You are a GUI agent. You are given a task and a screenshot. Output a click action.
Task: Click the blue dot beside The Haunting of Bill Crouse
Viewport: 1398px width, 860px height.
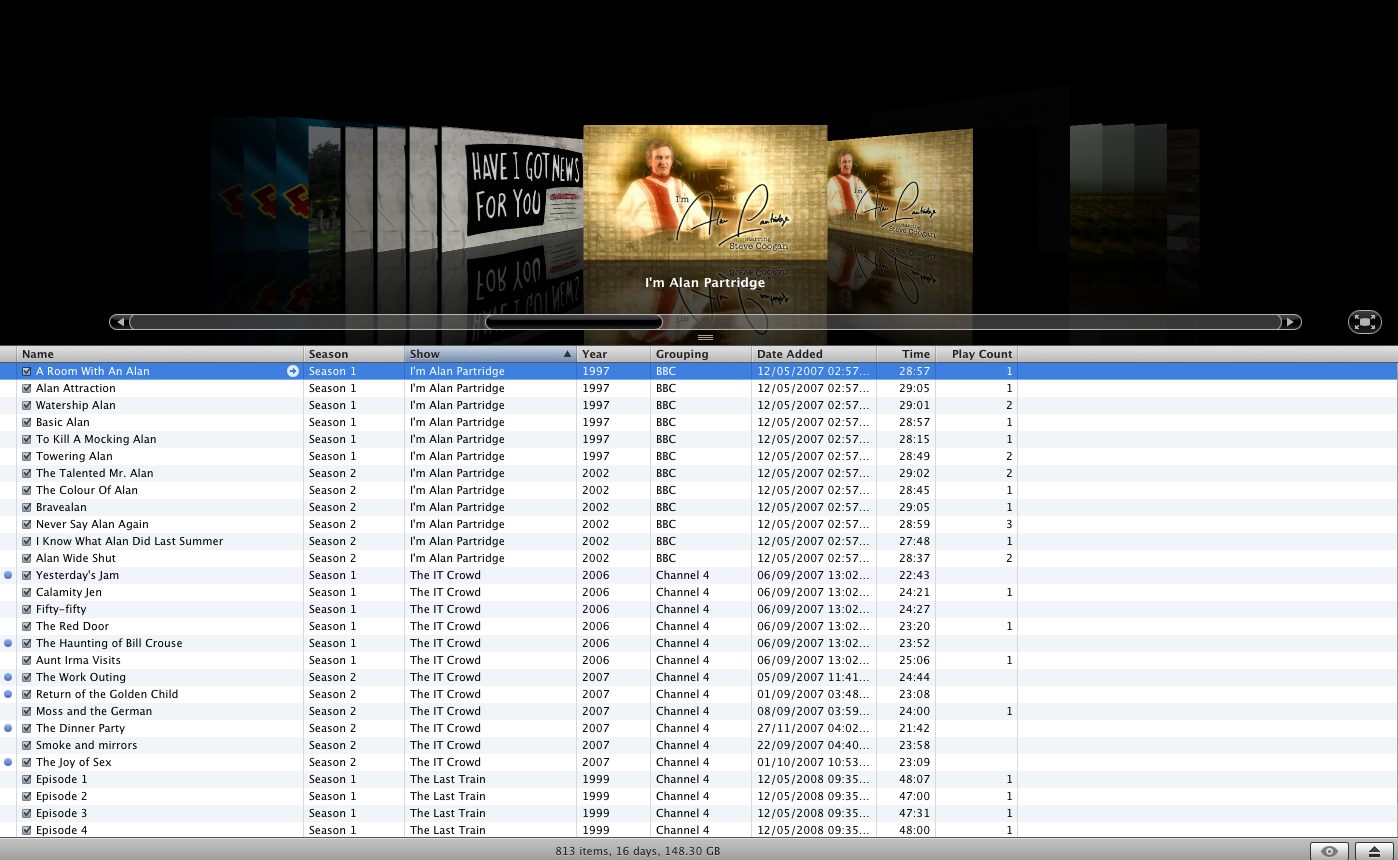click(8, 643)
